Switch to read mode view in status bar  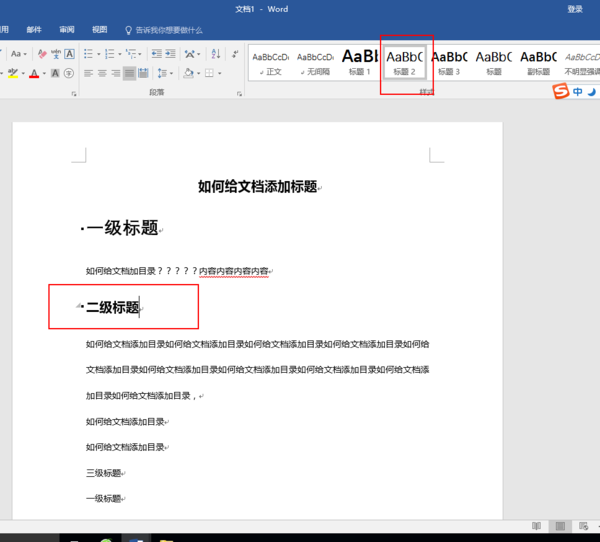(537, 526)
